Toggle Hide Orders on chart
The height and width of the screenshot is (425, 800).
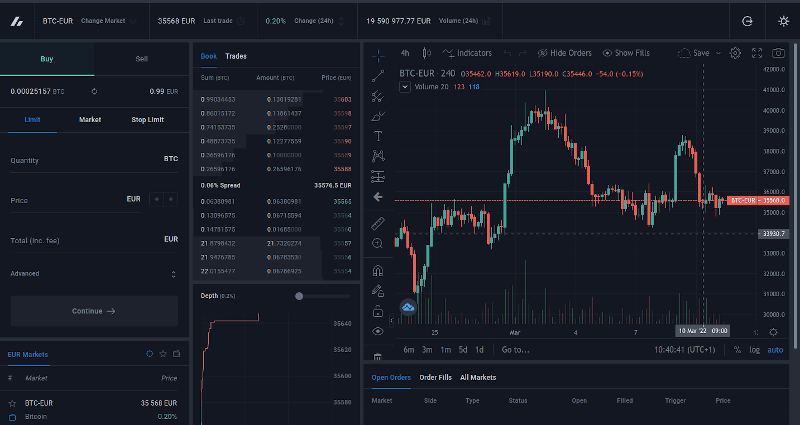click(x=565, y=53)
